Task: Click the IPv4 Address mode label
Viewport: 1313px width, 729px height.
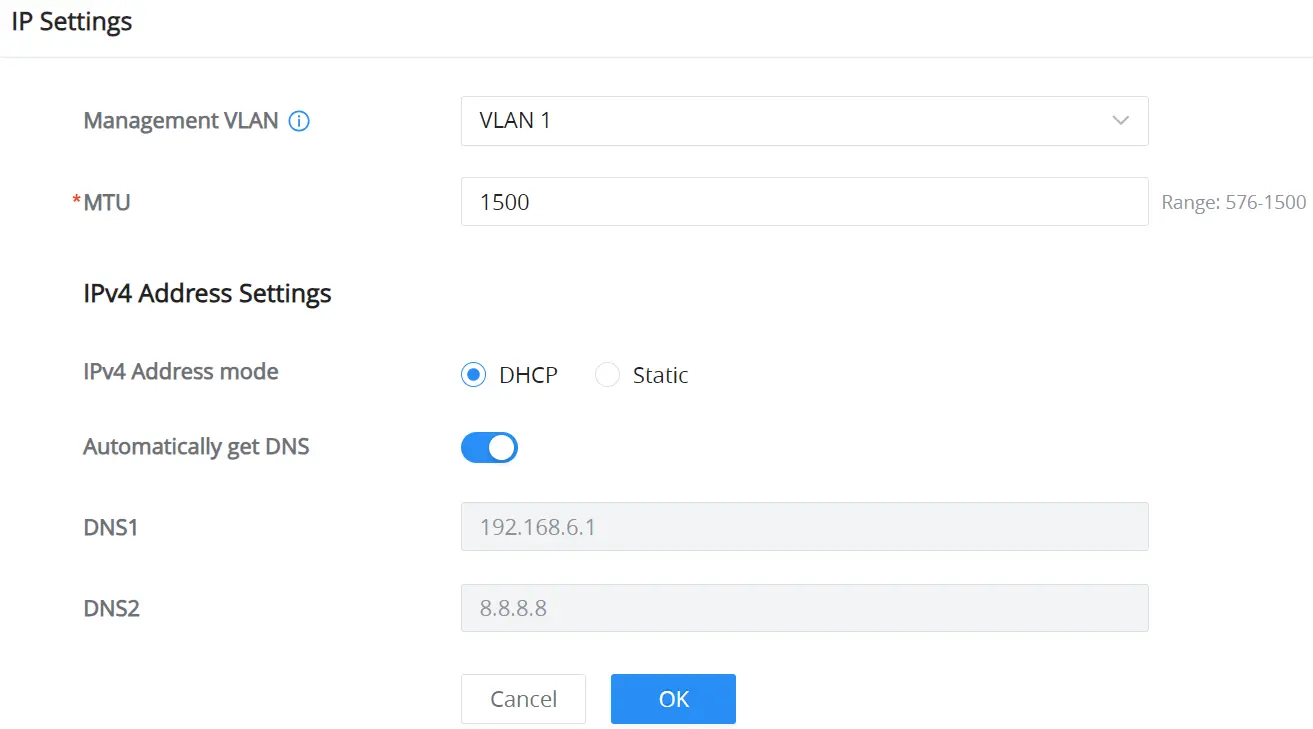Action: pos(181,372)
